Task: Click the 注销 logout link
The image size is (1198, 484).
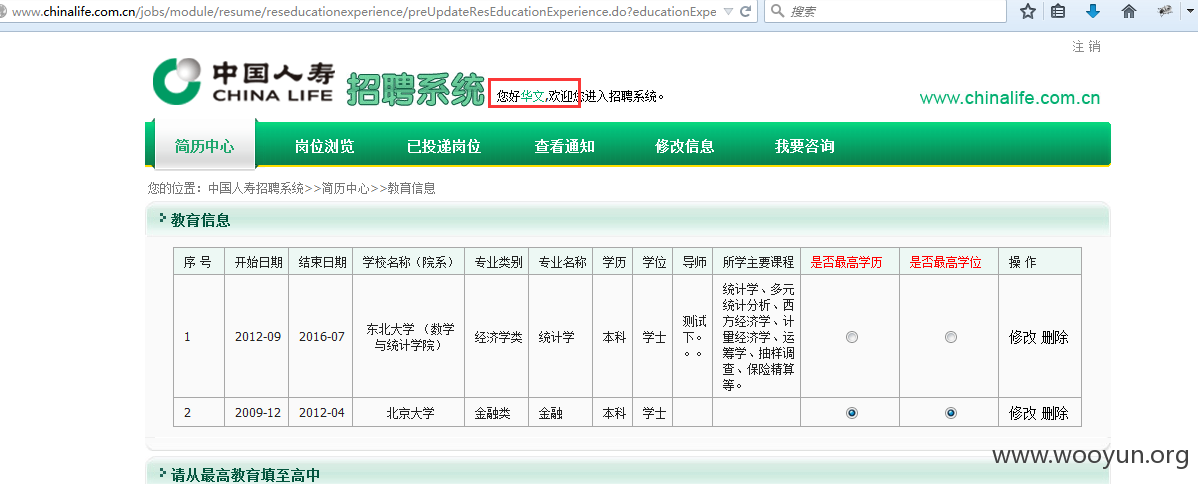Action: coord(1086,47)
